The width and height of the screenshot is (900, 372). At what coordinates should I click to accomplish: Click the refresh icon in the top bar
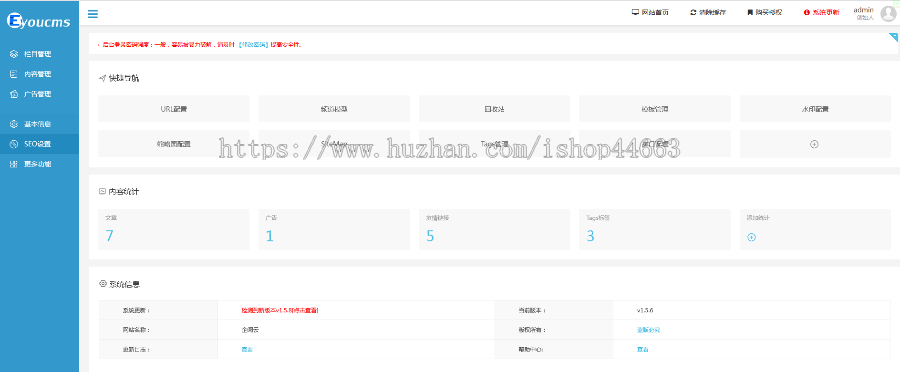point(693,12)
